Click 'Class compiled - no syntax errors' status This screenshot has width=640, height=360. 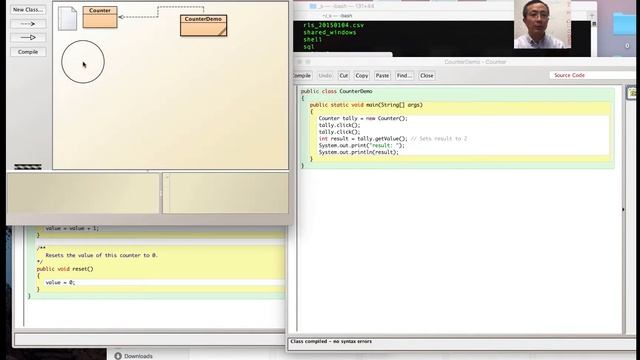(x=331, y=341)
